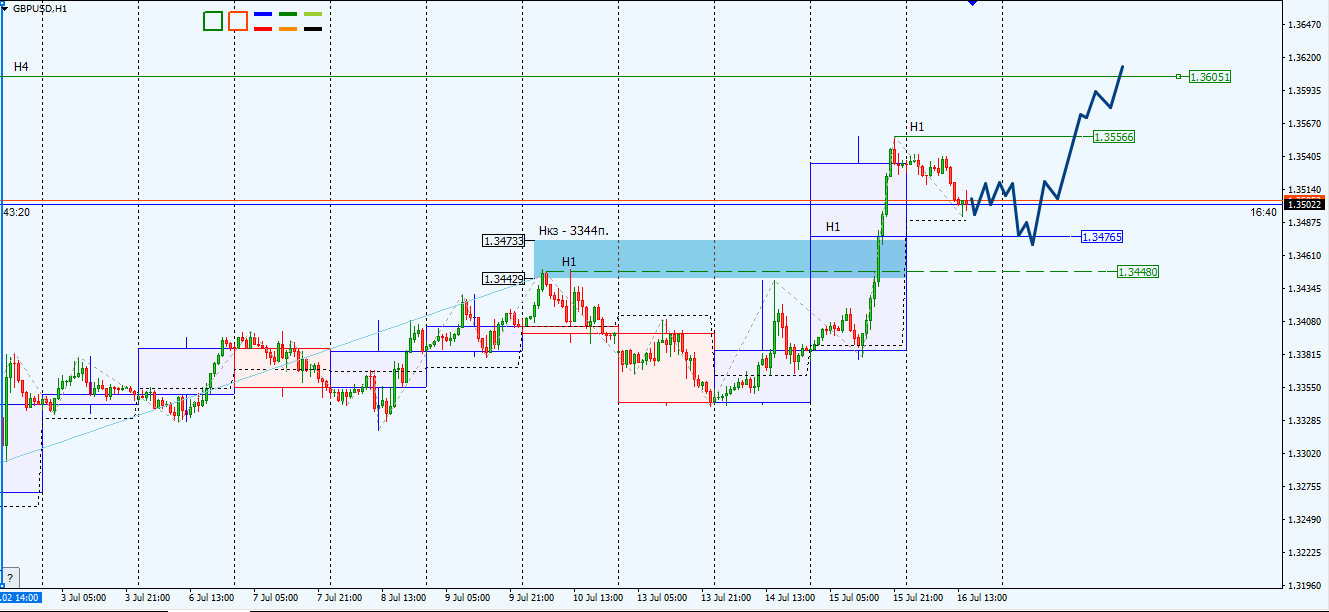Click the highlighted '02 14:00' time label

pos(21,598)
